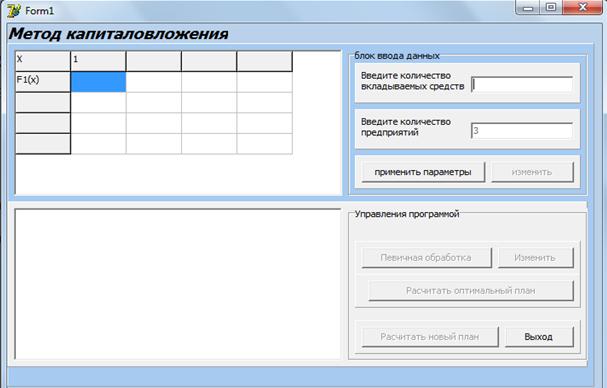The image size is (607, 388).
Task: Click the disabled 'изменить' button in the data input block
Action: tap(532, 172)
